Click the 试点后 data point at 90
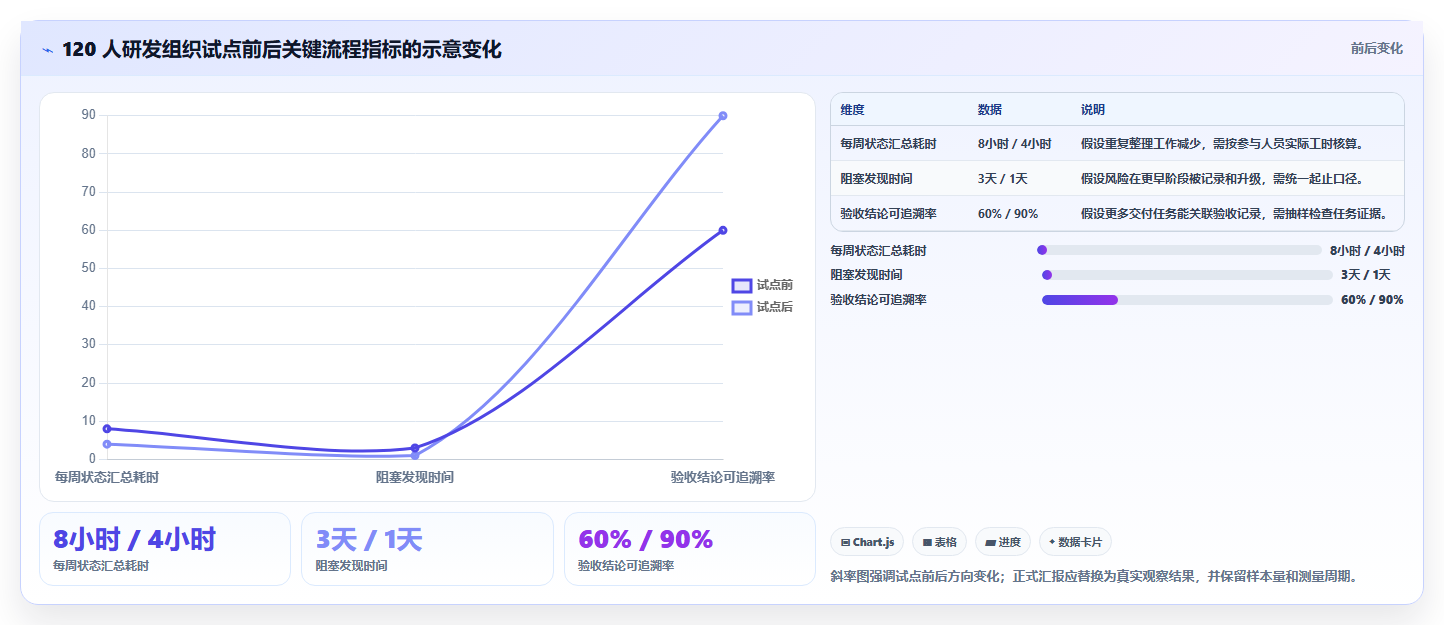The width and height of the screenshot is (1444, 625). pyautogui.click(x=723, y=116)
